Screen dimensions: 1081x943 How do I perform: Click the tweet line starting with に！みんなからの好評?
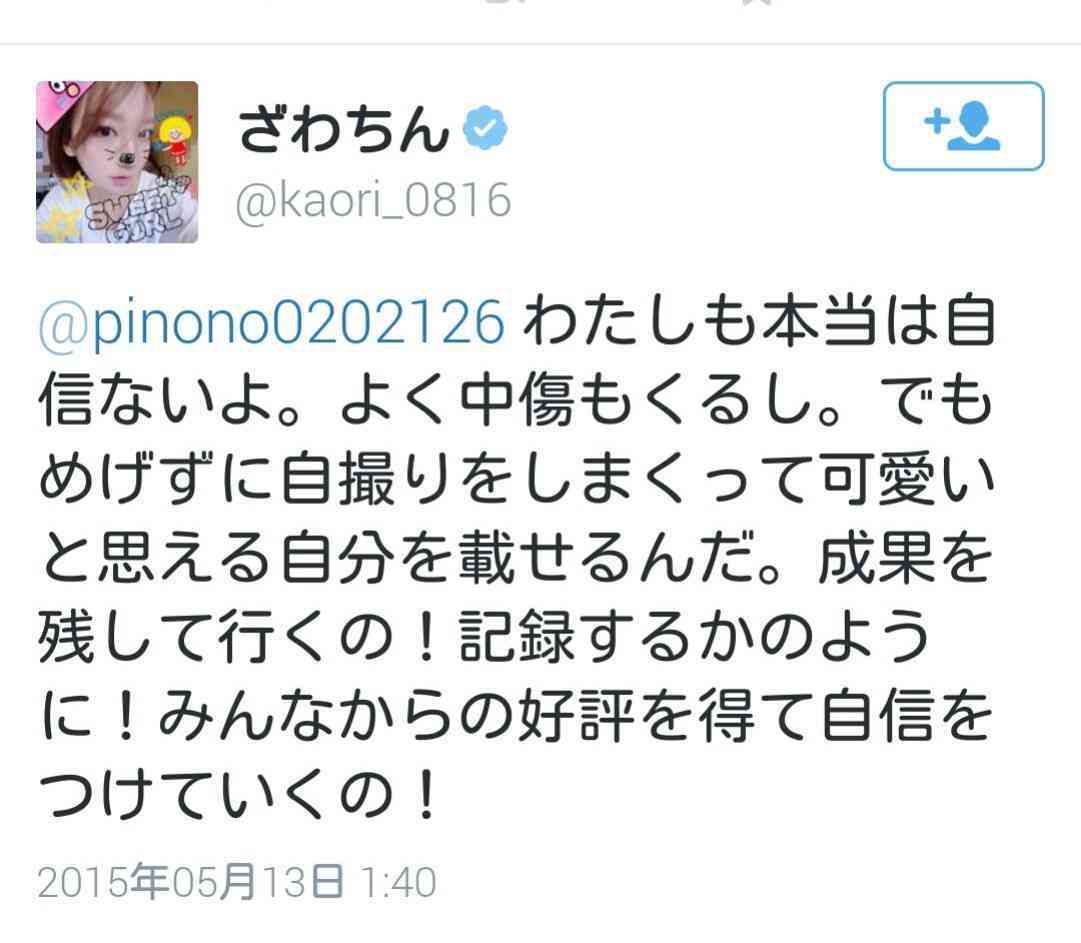516,716
